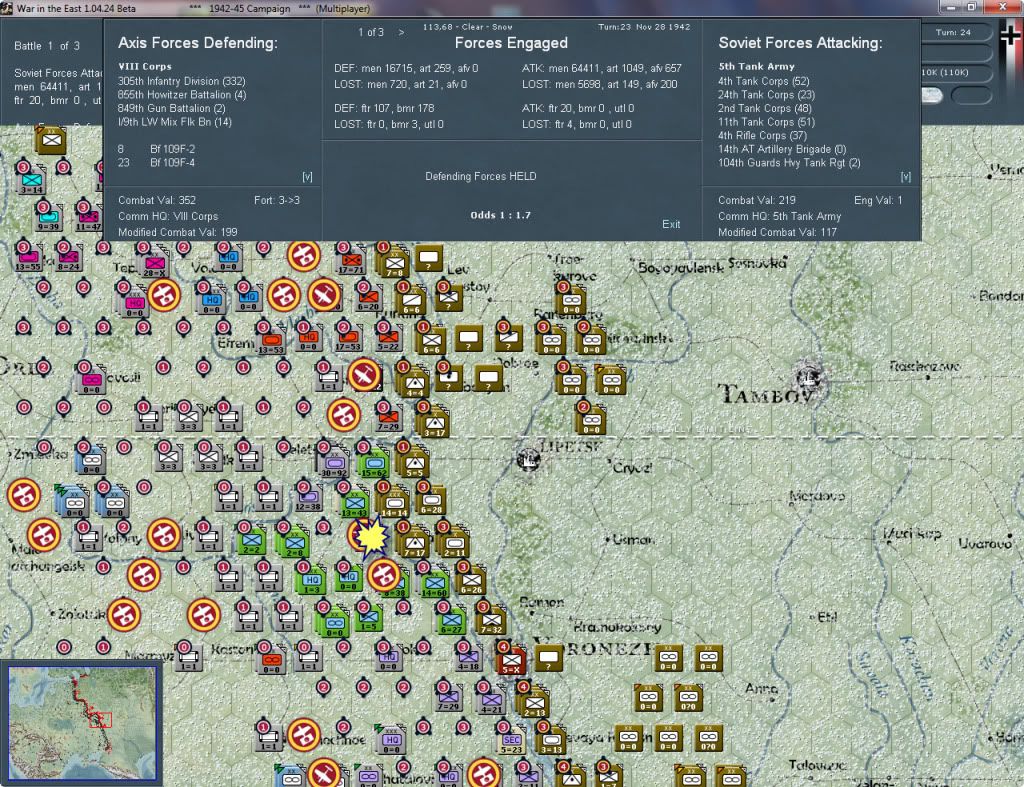Select the cyan 9=39 unit counter

(x=49, y=217)
